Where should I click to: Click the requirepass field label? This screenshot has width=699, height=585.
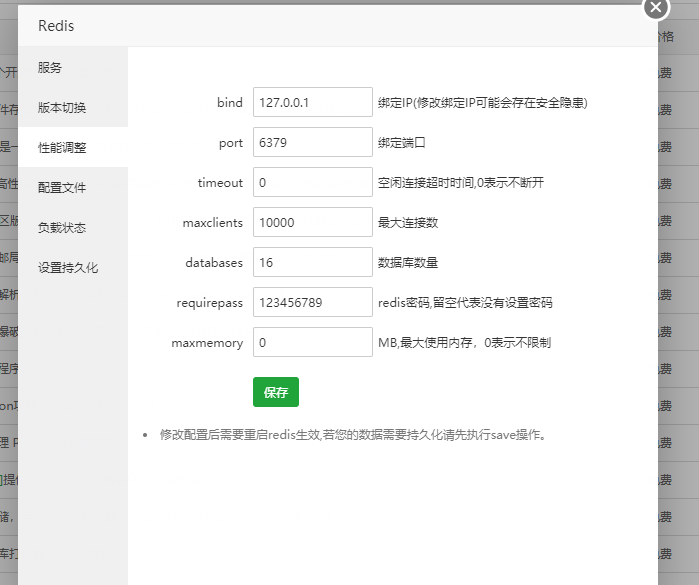click(x=210, y=303)
